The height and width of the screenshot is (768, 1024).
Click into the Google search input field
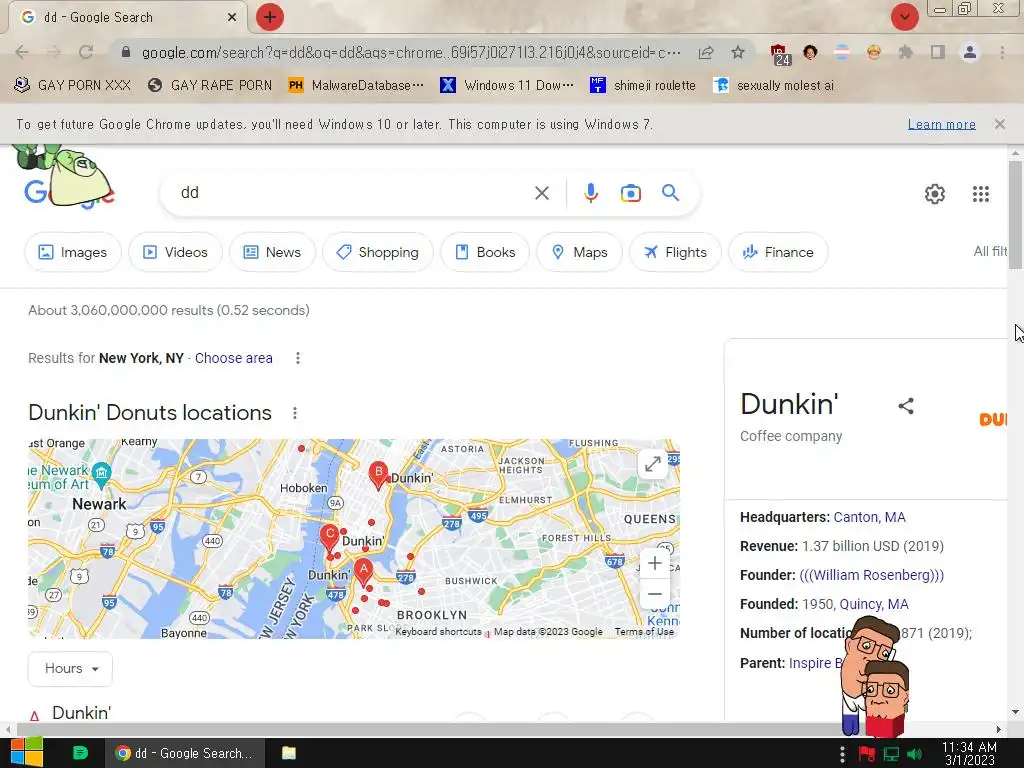coord(353,193)
